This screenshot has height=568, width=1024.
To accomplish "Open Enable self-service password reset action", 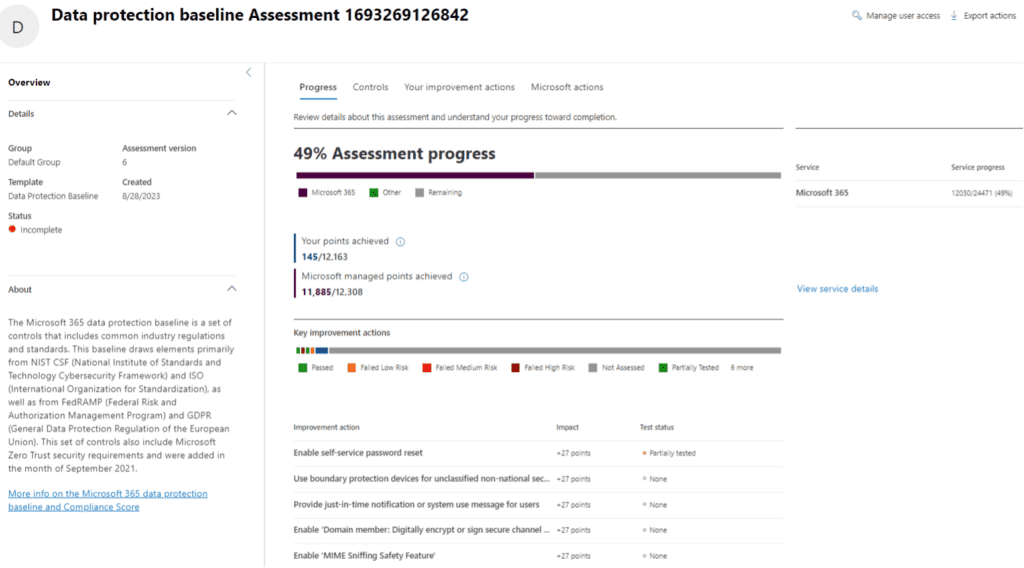I will (x=358, y=452).
